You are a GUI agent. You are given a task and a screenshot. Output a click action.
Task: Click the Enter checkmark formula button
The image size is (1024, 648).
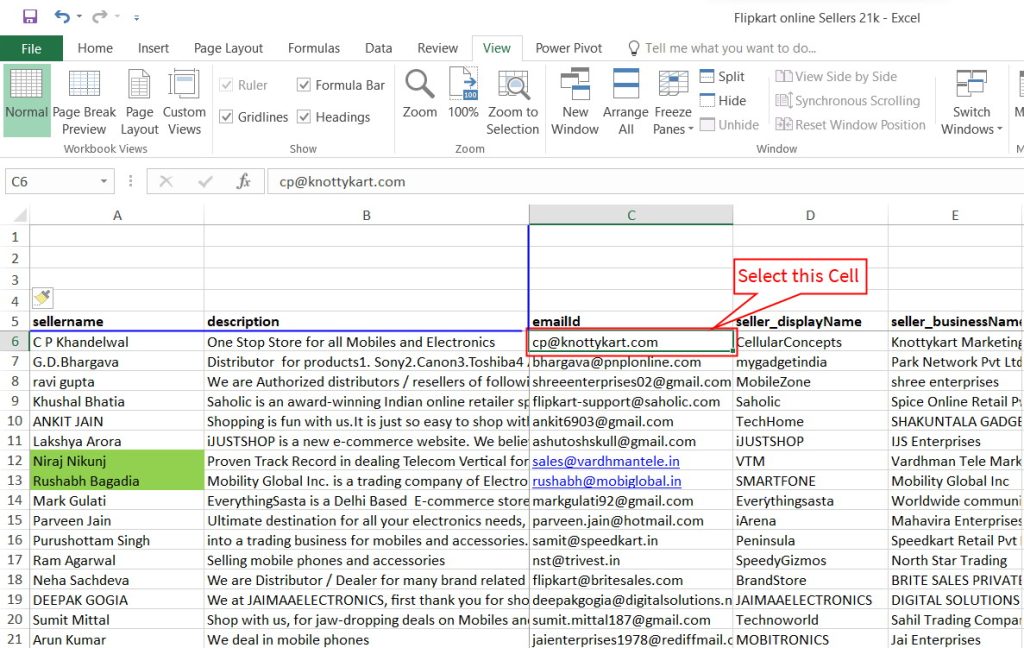click(205, 182)
